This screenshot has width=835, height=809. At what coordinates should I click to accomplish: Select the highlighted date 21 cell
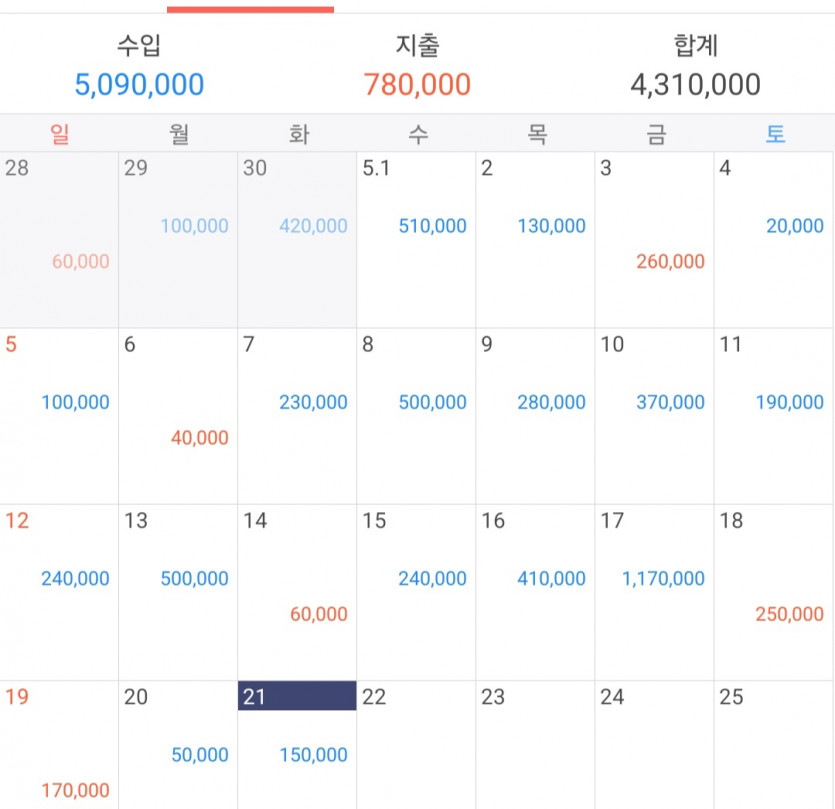297,745
